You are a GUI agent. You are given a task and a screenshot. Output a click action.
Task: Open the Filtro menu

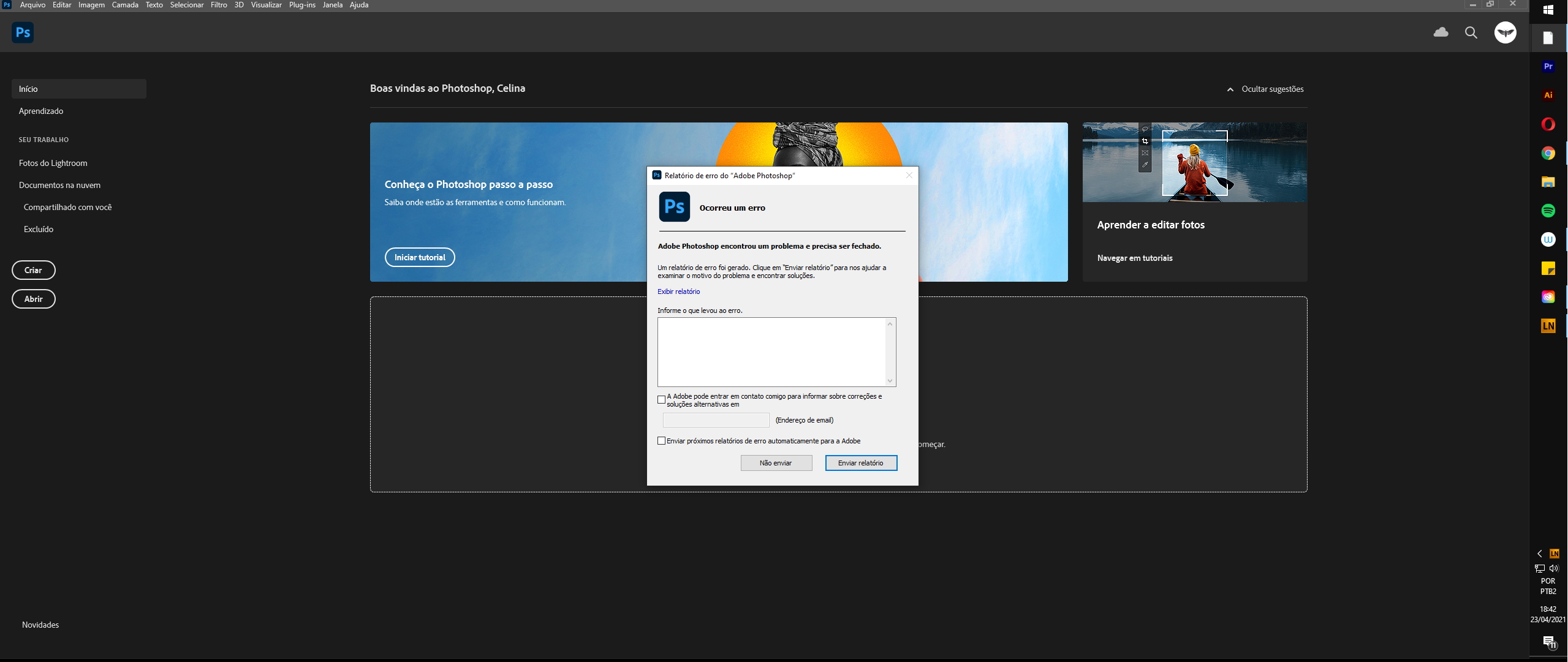pyautogui.click(x=218, y=4)
